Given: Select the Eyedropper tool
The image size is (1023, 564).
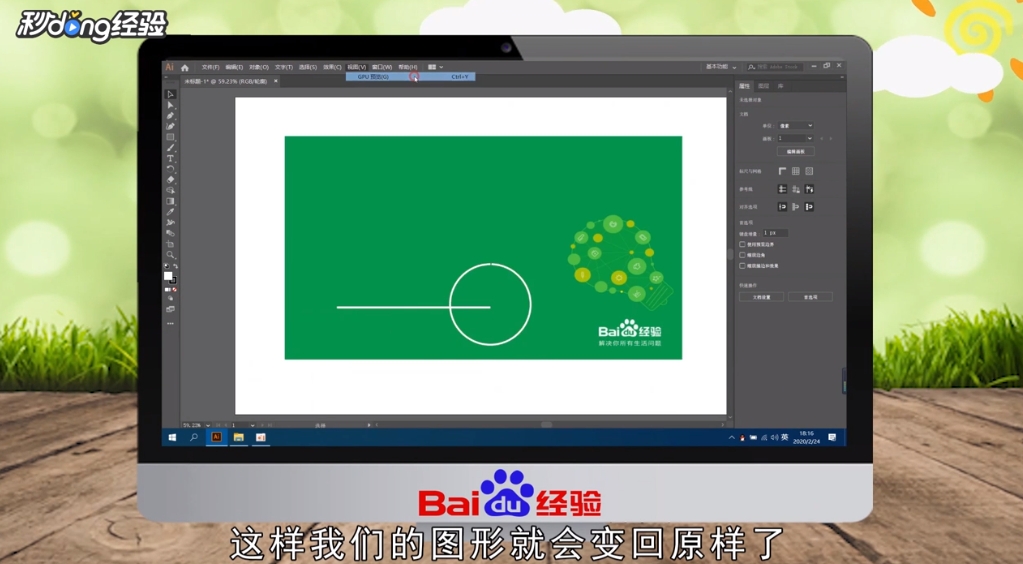Looking at the screenshot, I should (x=170, y=212).
